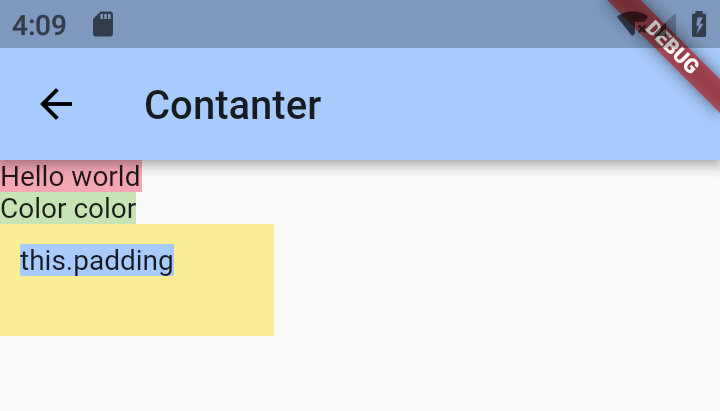The width and height of the screenshot is (720, 411).
Task: Click yellow area right of this.padding
Action: point(224,260)
